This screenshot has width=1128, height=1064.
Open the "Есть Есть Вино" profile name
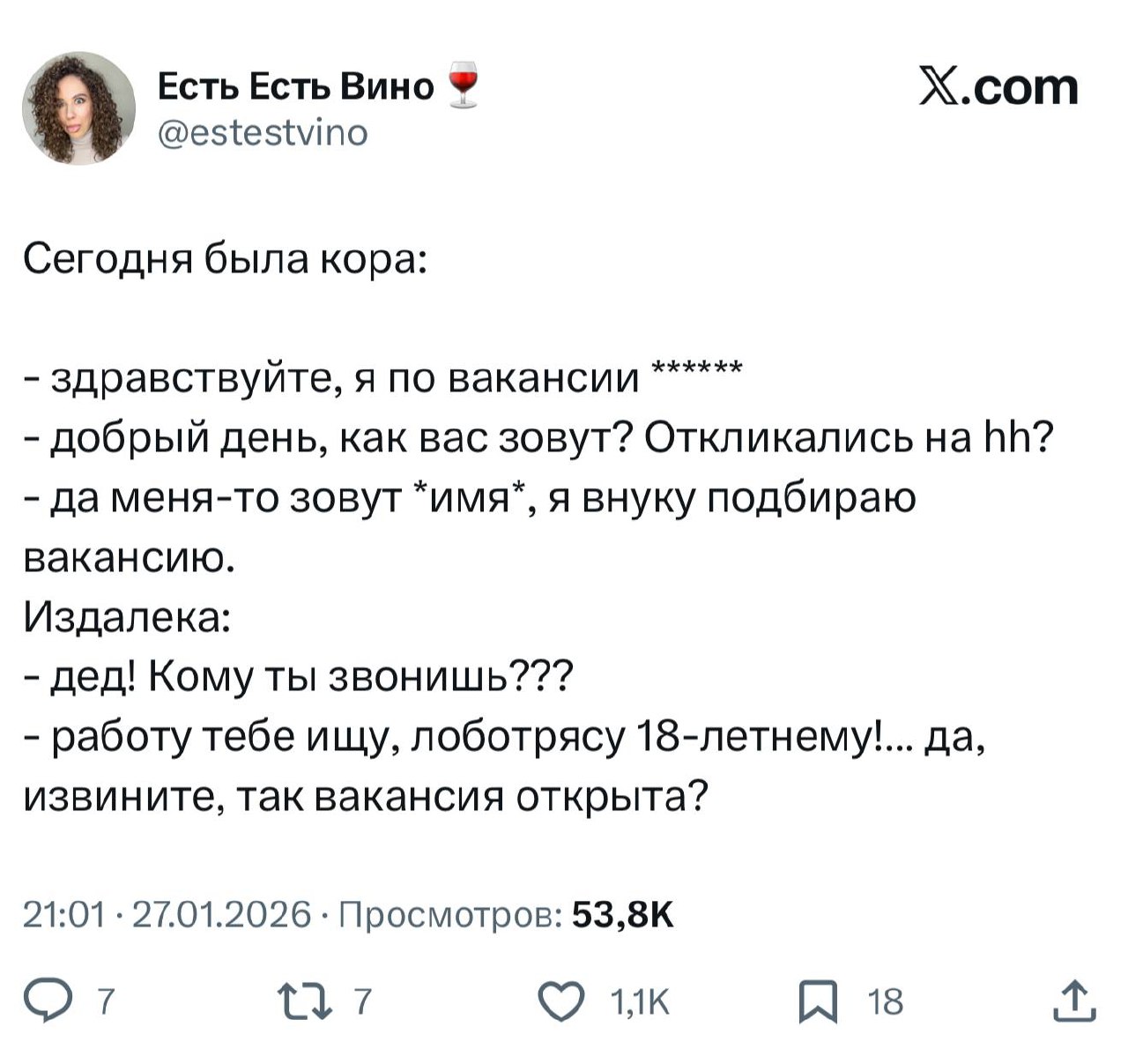(x=296, y=86)
